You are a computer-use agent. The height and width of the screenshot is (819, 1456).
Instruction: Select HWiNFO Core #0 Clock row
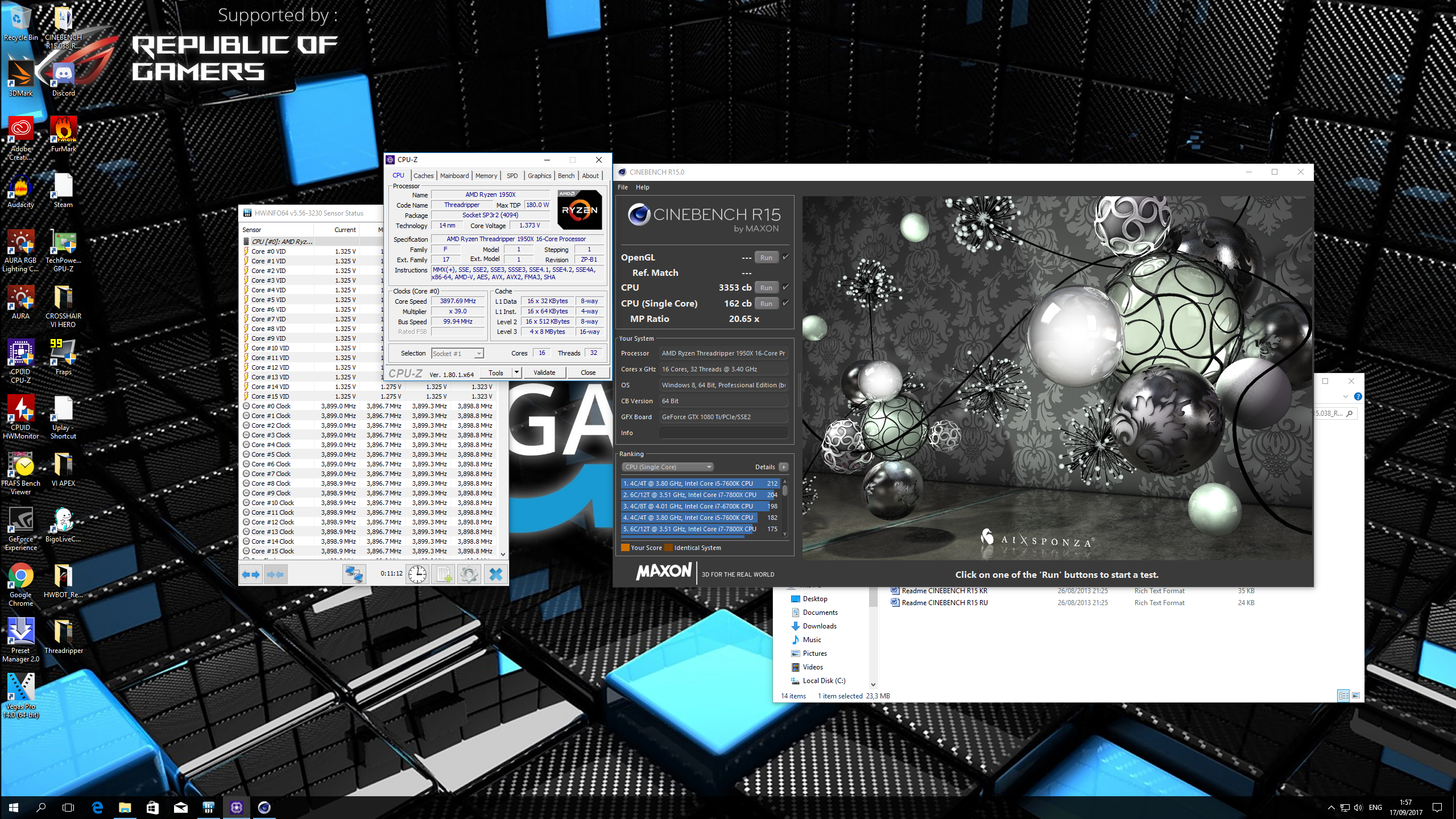pyautogui.click(x=369, y=406)
